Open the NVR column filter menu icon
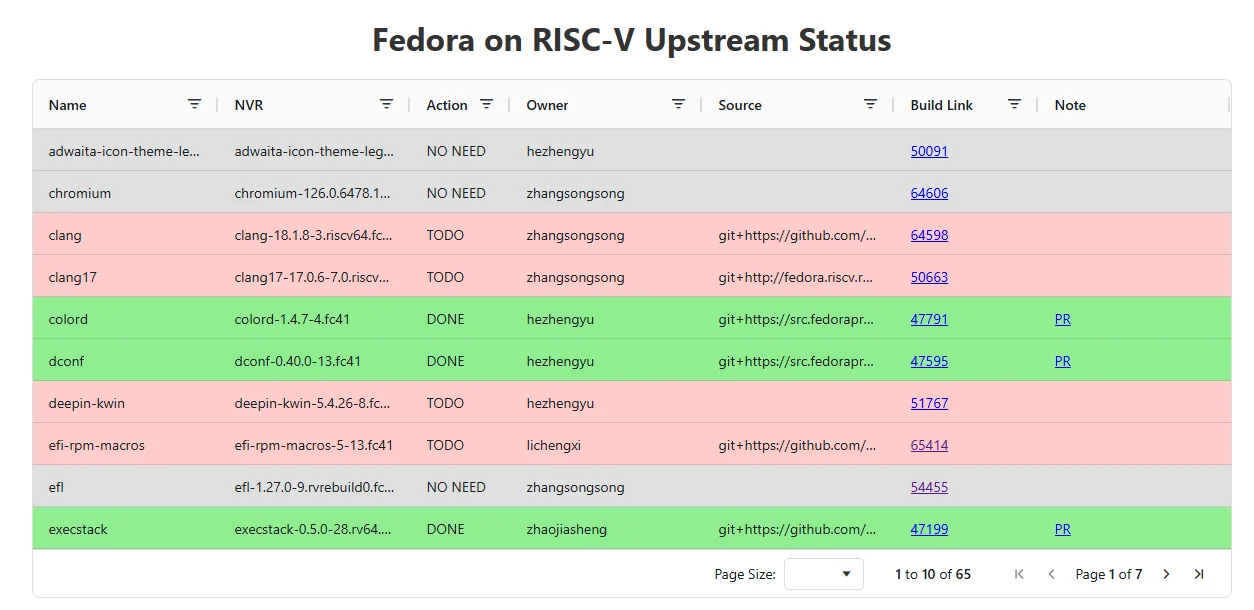 point(386,104)
